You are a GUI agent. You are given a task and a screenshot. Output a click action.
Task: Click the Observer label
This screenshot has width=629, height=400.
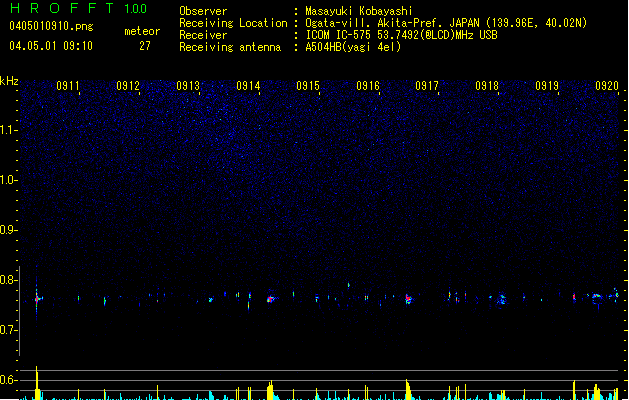203,11
